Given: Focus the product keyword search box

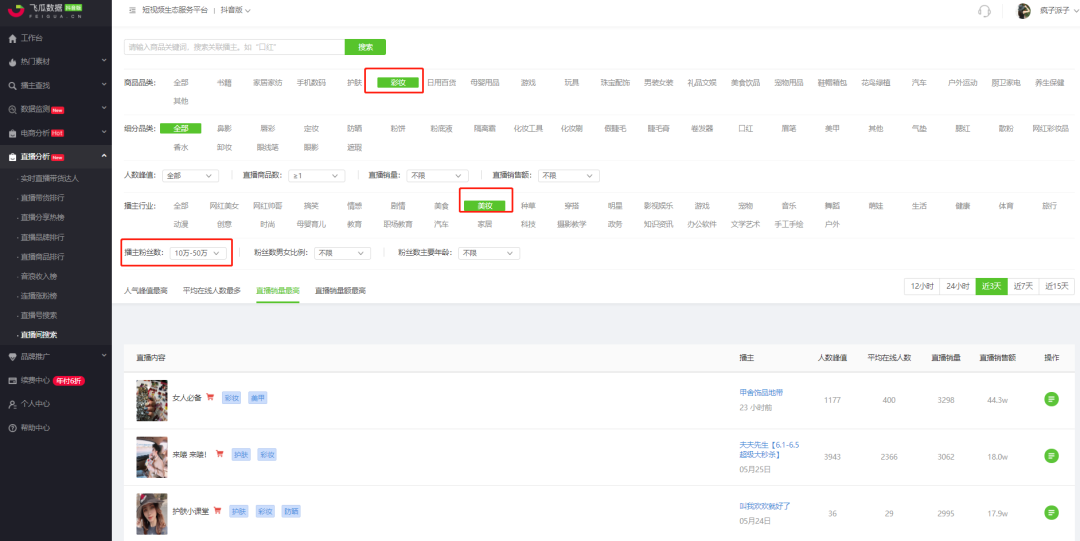Looking at the screenshot, I should coord(234,47).
